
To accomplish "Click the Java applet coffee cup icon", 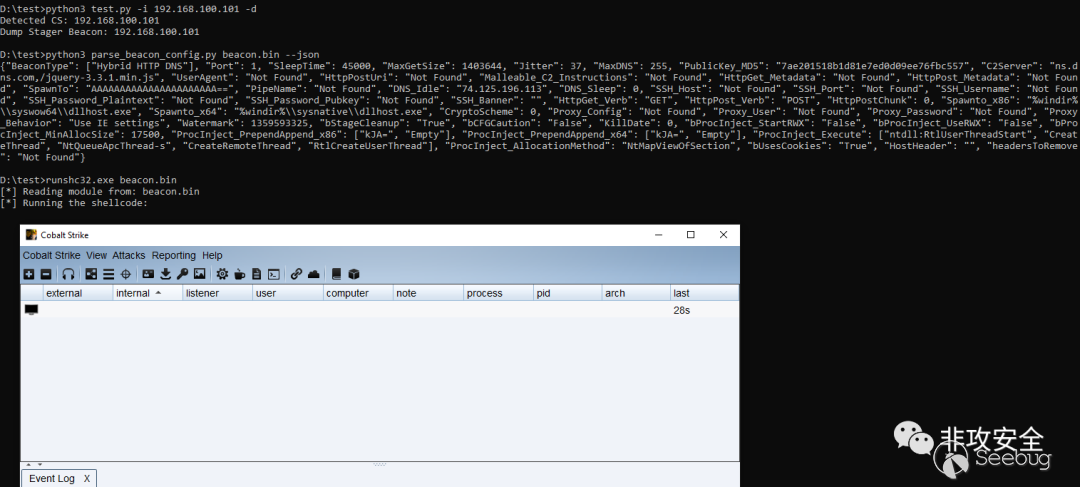I will (x=240, y=274).
